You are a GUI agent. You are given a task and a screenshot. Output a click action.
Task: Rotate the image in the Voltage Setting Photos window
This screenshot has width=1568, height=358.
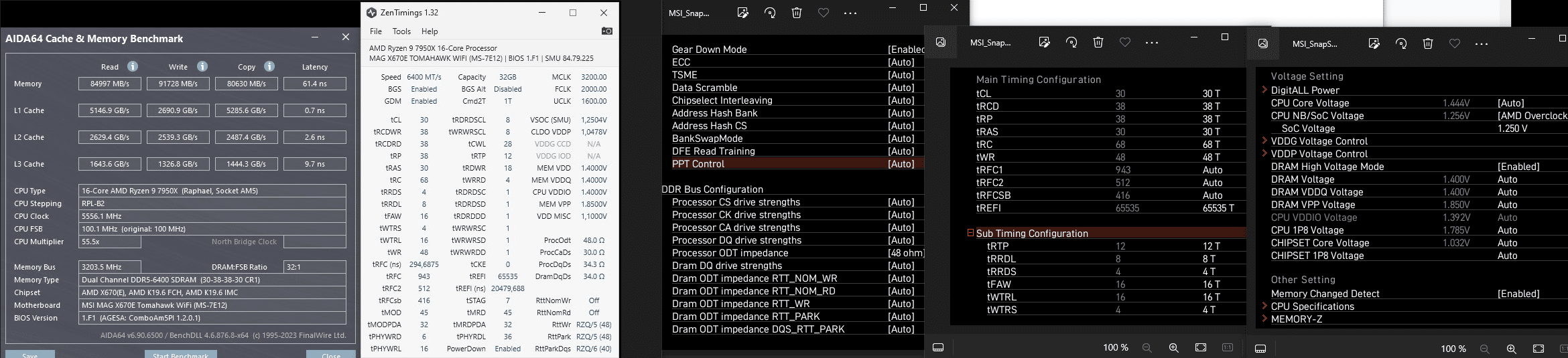tap(1401, 43)
